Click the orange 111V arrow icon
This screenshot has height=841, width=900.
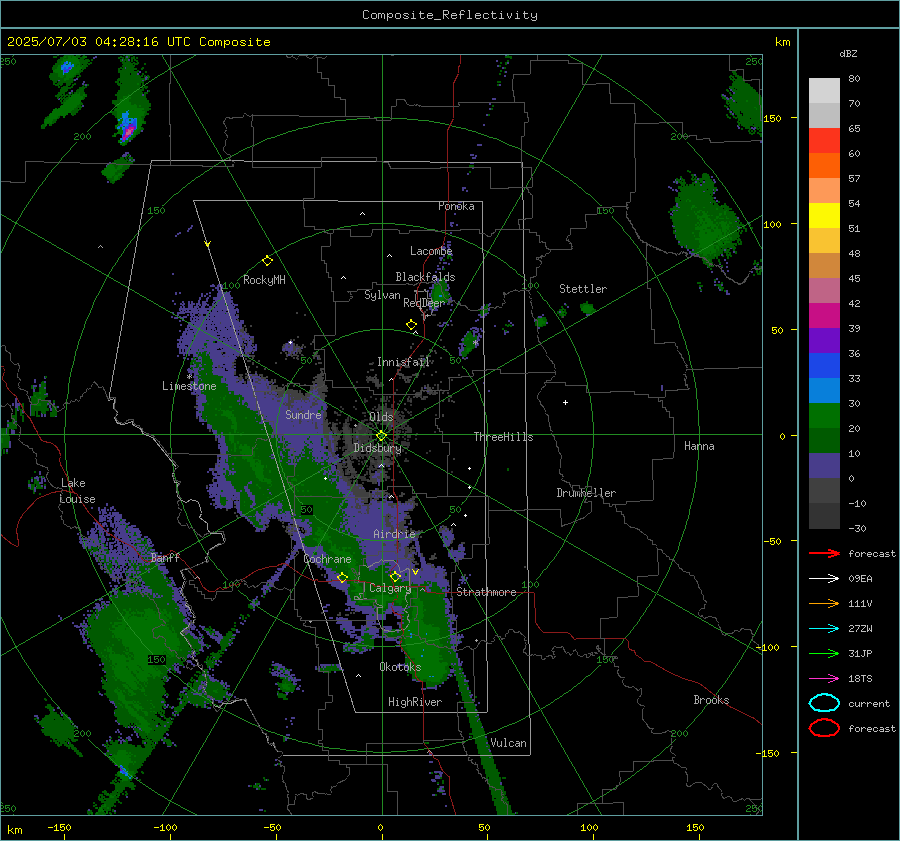pos(824,603)
